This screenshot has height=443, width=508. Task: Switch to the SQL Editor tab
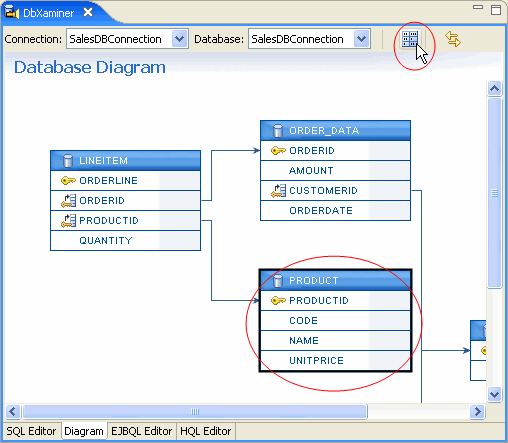(31, 431)
